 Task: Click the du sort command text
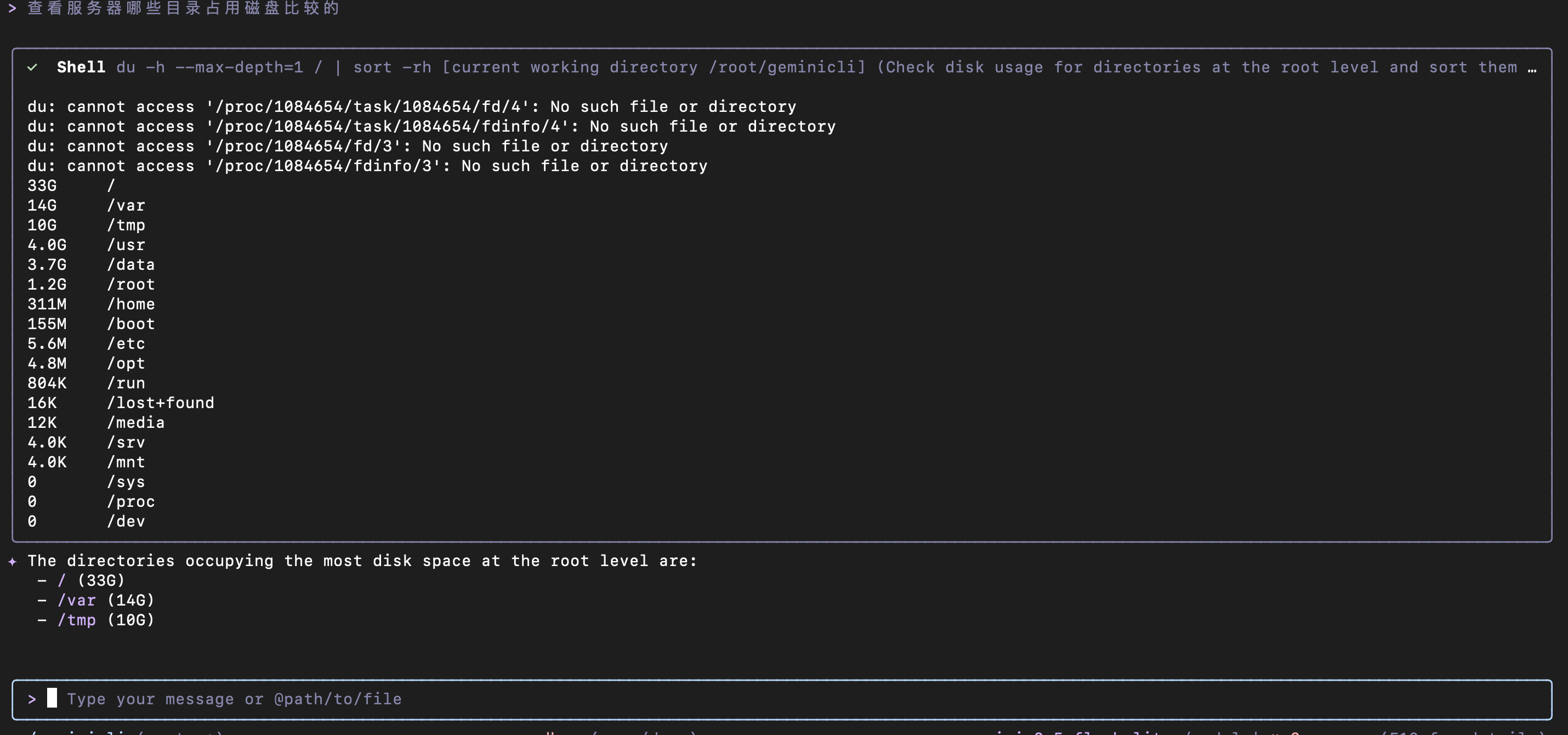click(x=274, y=67)
